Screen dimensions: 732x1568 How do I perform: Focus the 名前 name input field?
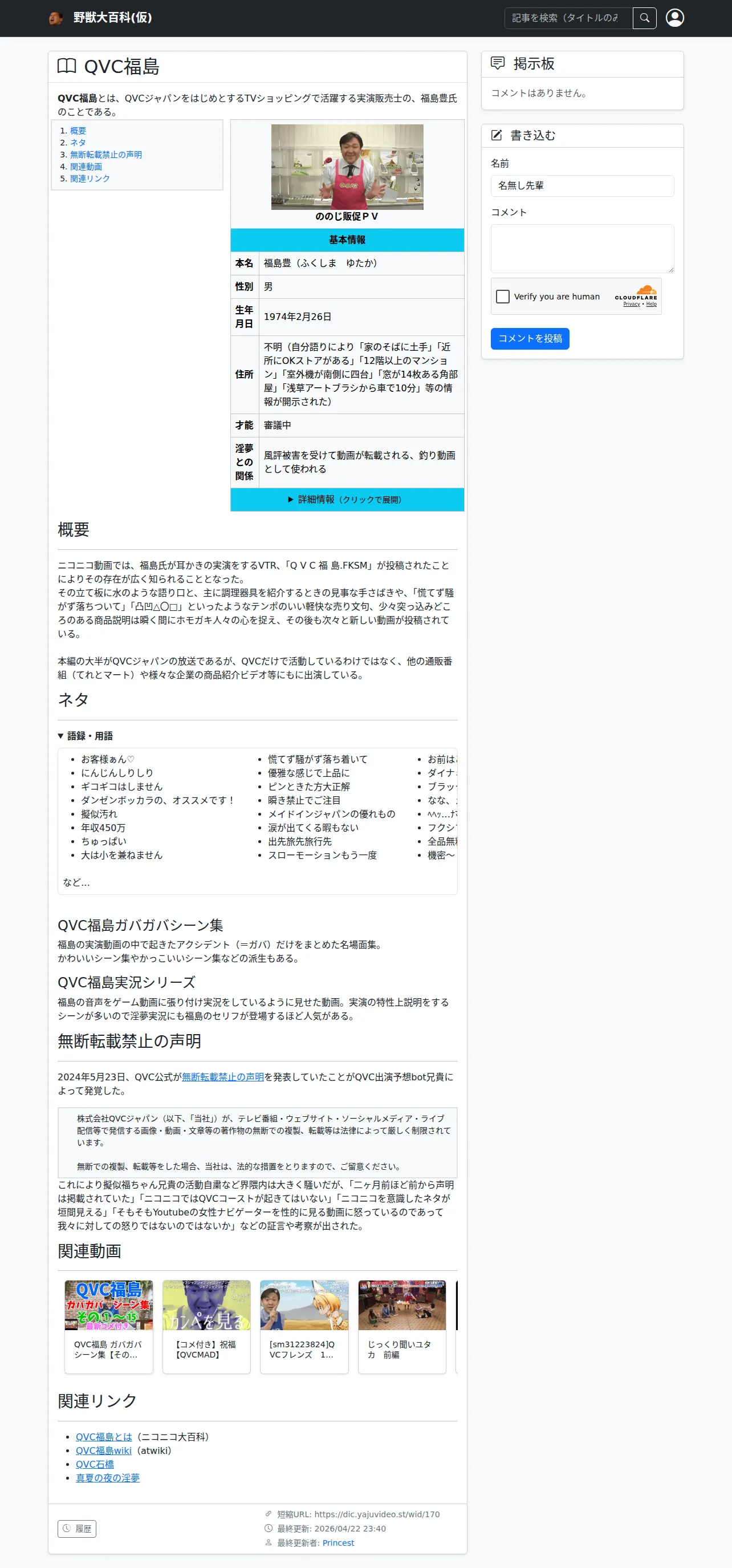click(582, 185)
